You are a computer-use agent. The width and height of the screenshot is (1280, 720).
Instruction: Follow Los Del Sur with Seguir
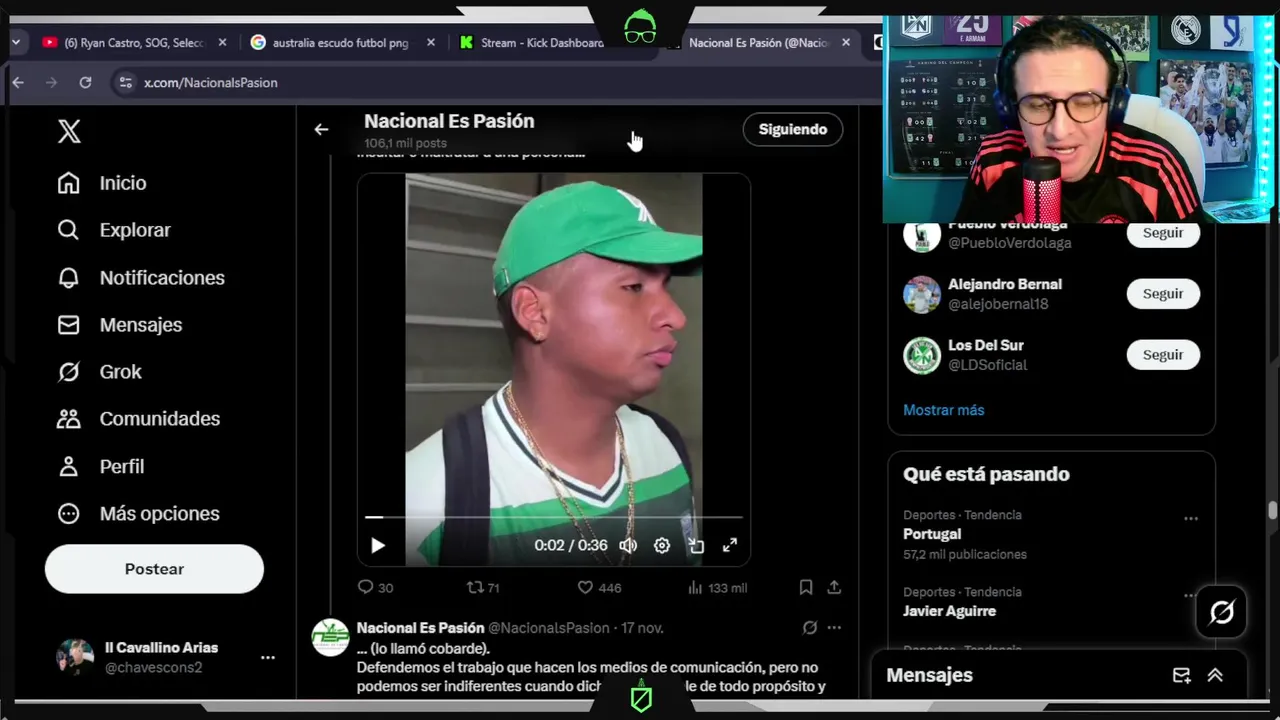point(1163,355)
